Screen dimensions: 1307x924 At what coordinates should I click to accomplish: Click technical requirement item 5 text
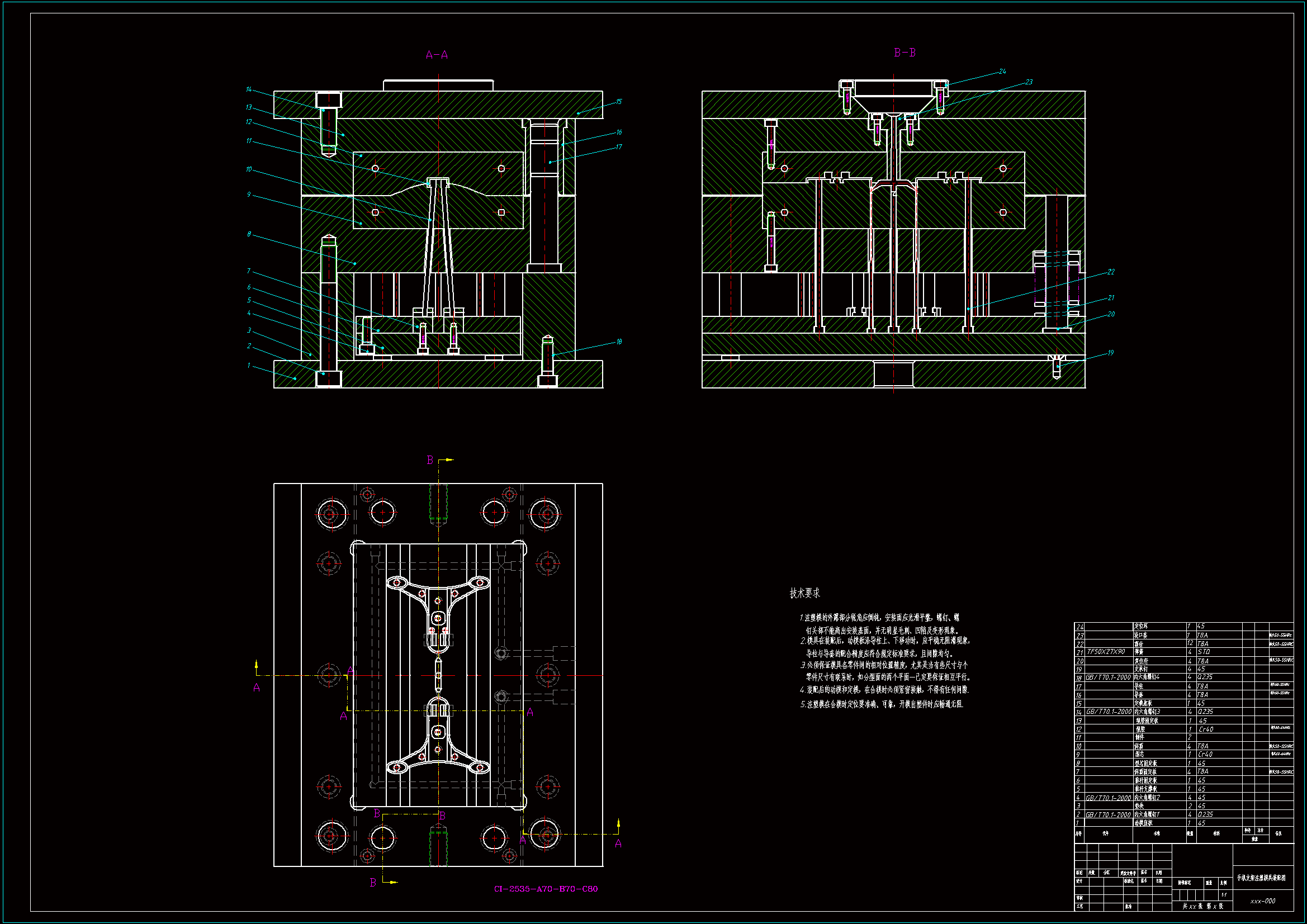881,704
